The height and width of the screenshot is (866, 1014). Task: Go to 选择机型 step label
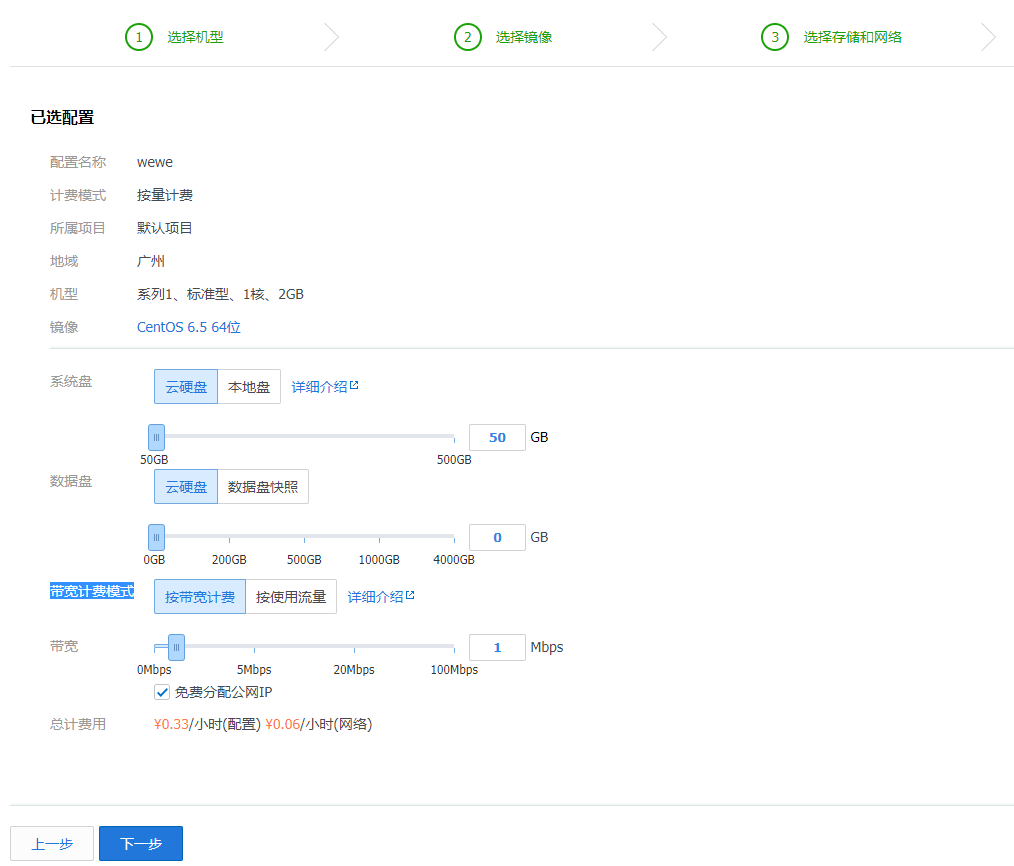[195, 37]
